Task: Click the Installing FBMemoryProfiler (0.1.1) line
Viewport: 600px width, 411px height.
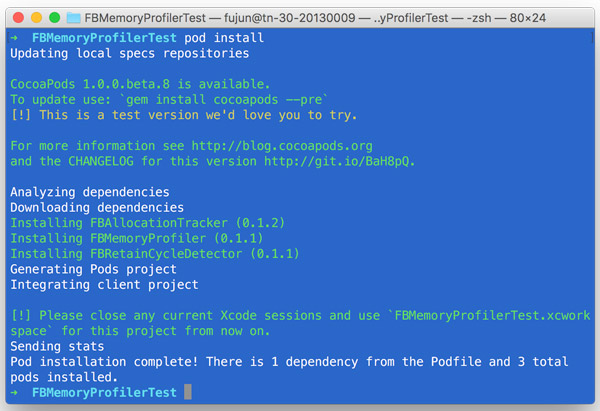Action: pyautogui.click(x=133, y=238)
